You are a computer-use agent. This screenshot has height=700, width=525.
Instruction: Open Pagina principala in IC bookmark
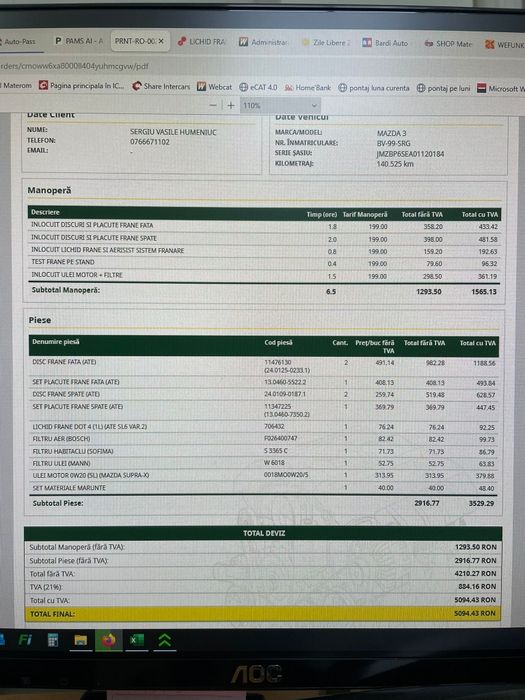pos(82,85)
